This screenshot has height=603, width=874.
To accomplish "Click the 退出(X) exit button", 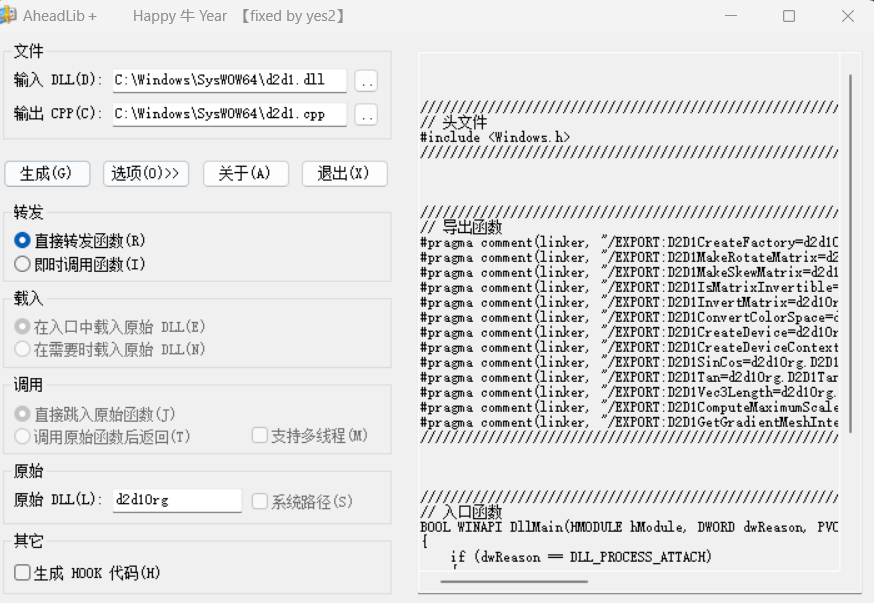I will coord(344,174).
